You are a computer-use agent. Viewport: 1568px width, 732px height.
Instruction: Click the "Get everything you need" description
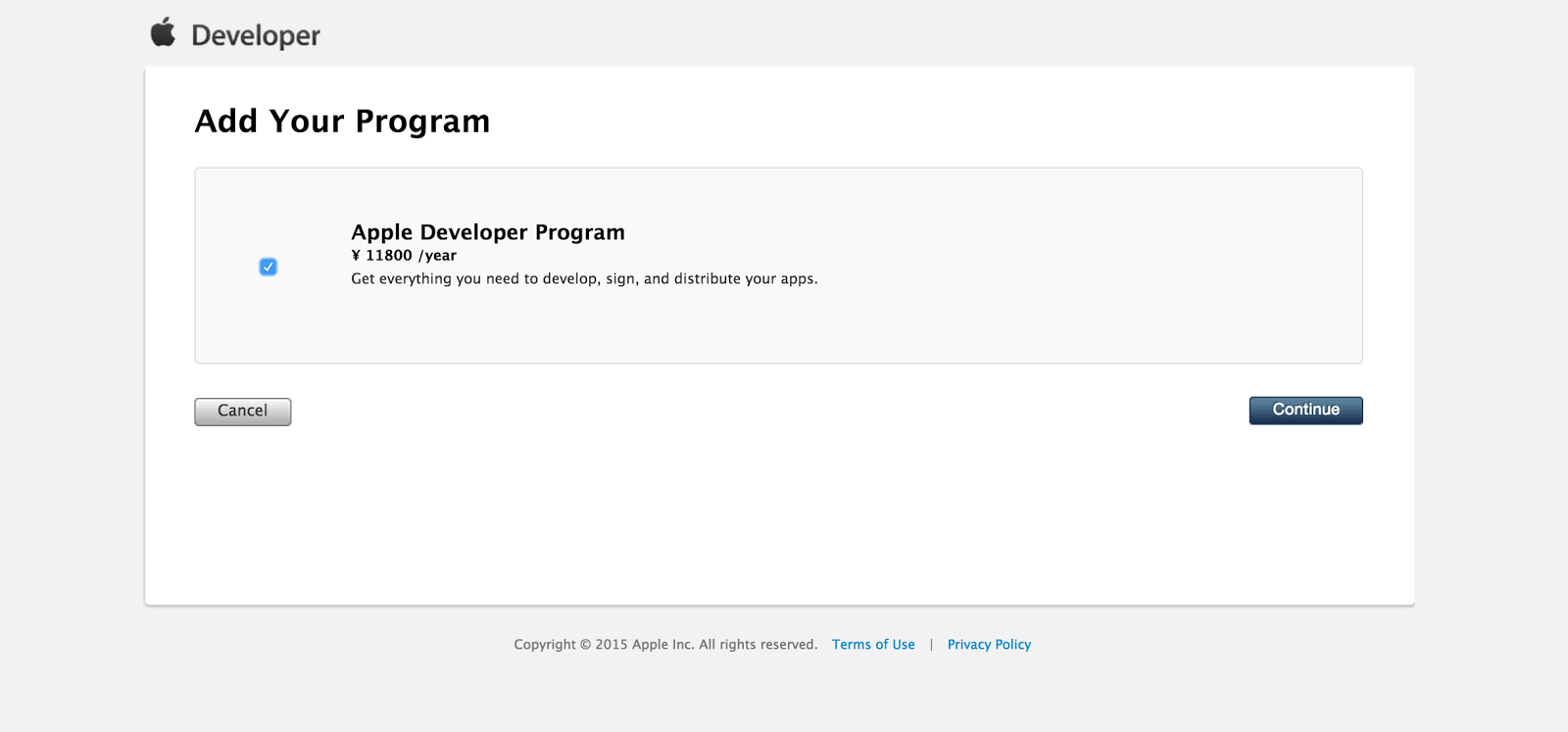584,279
